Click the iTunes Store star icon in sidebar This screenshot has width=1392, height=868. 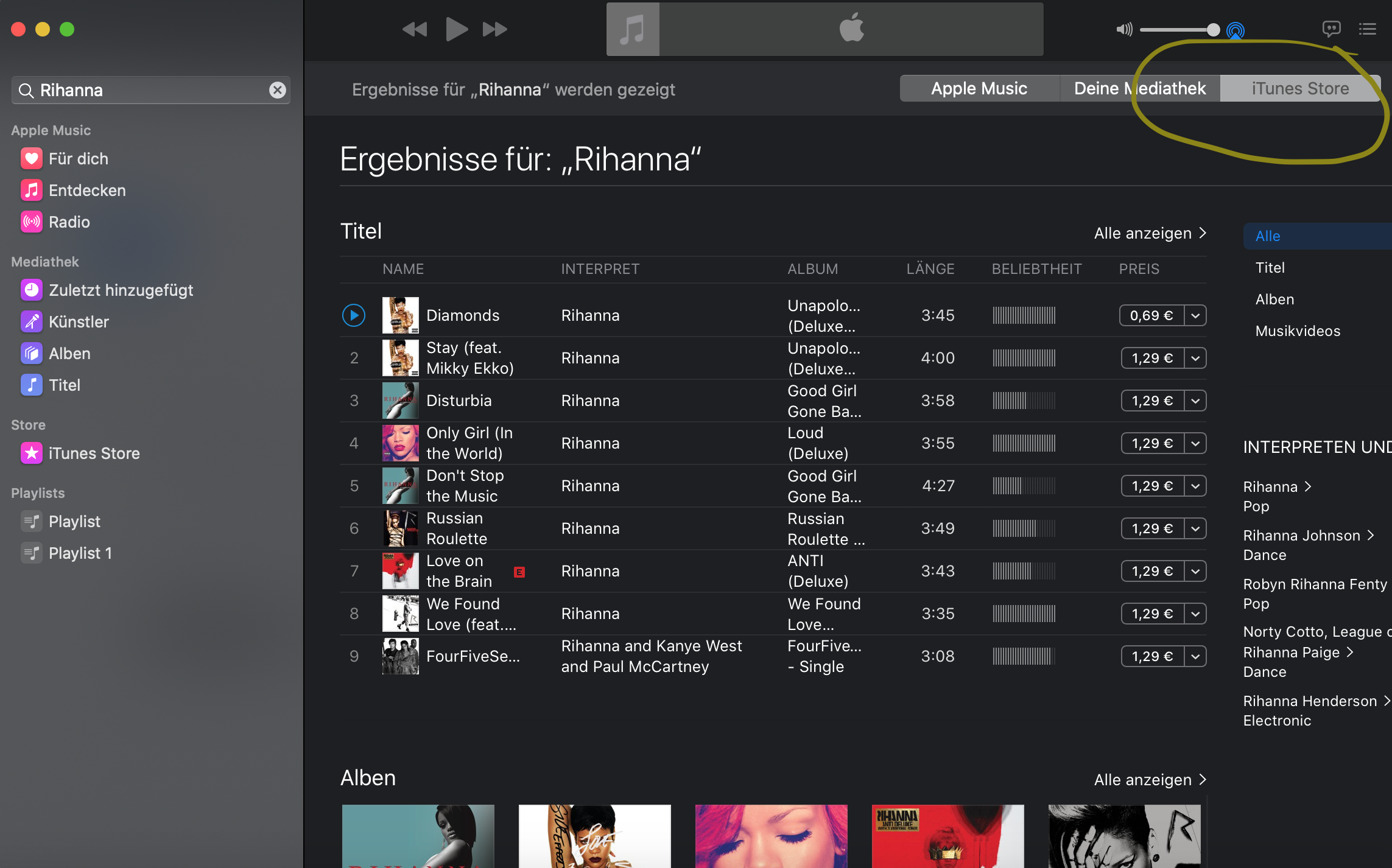[x=32, y=453]
